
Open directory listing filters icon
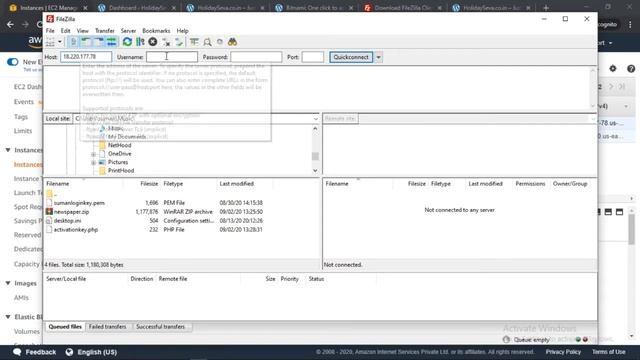coord(194,42)
